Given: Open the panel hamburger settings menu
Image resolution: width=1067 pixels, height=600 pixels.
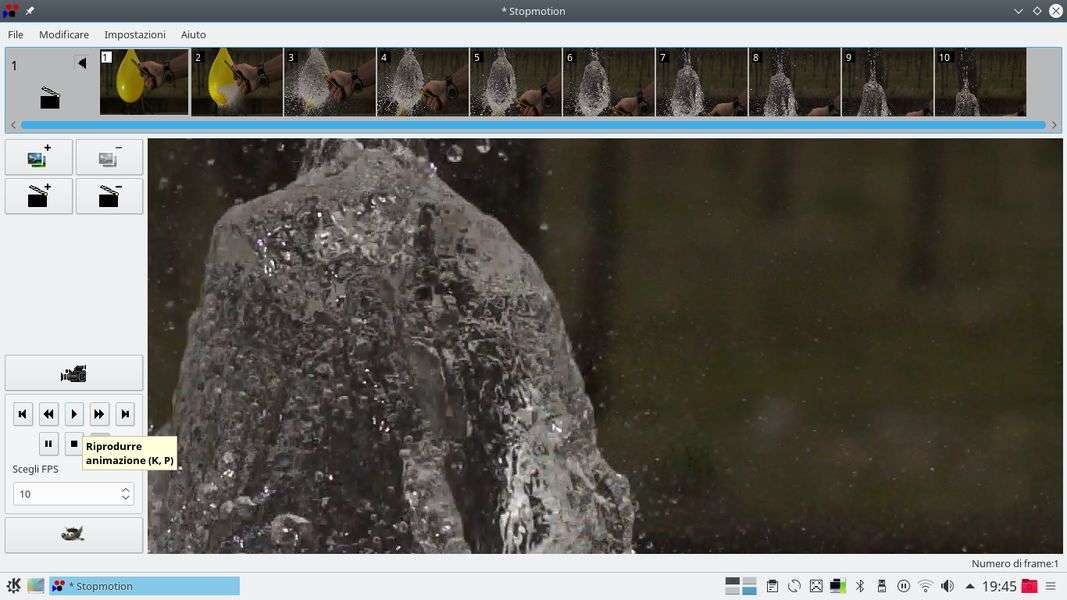Looking at the screenshot, I should pos(1051,586).
